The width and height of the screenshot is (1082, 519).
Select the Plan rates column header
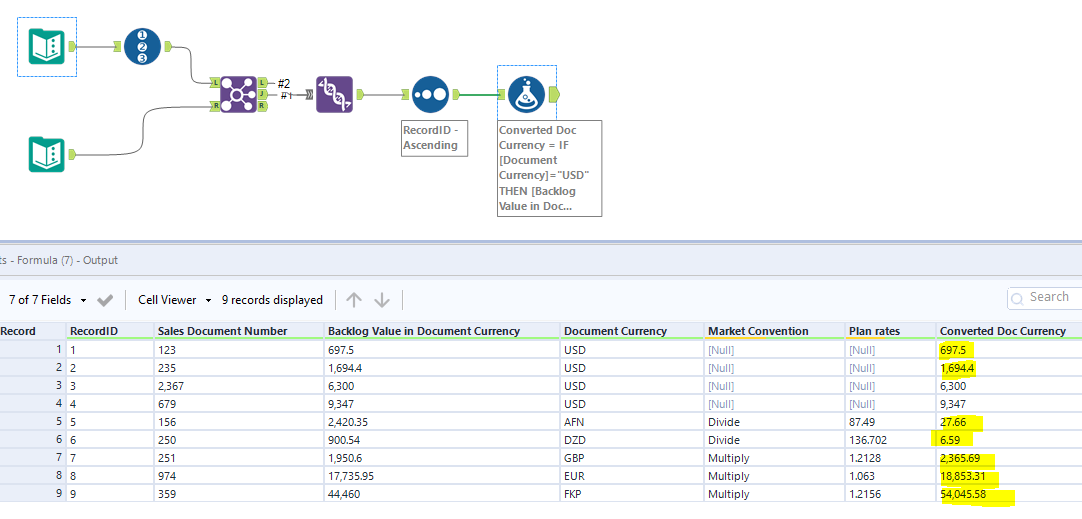877,331
